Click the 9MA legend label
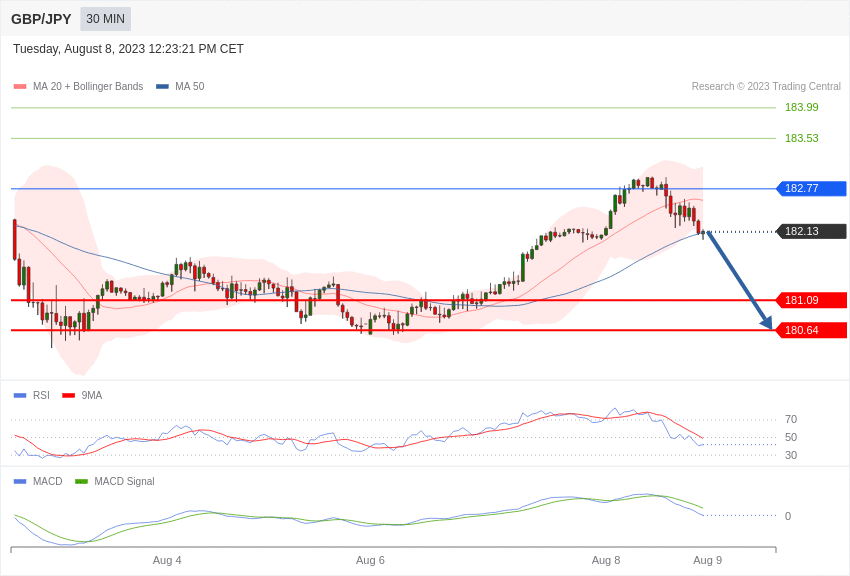This screenshot has width=850, height=576. (x=92, y=396)
